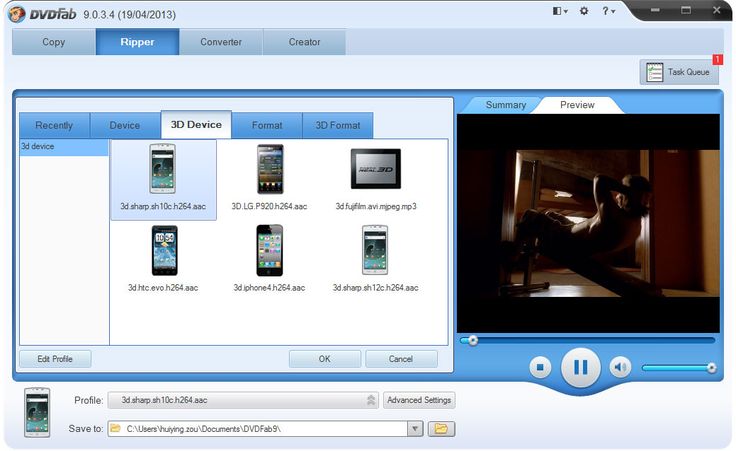Choose the 3D.LG.P920.h264.aac phone icon
This screenshot has height=451, width=736.
(270, 169)
